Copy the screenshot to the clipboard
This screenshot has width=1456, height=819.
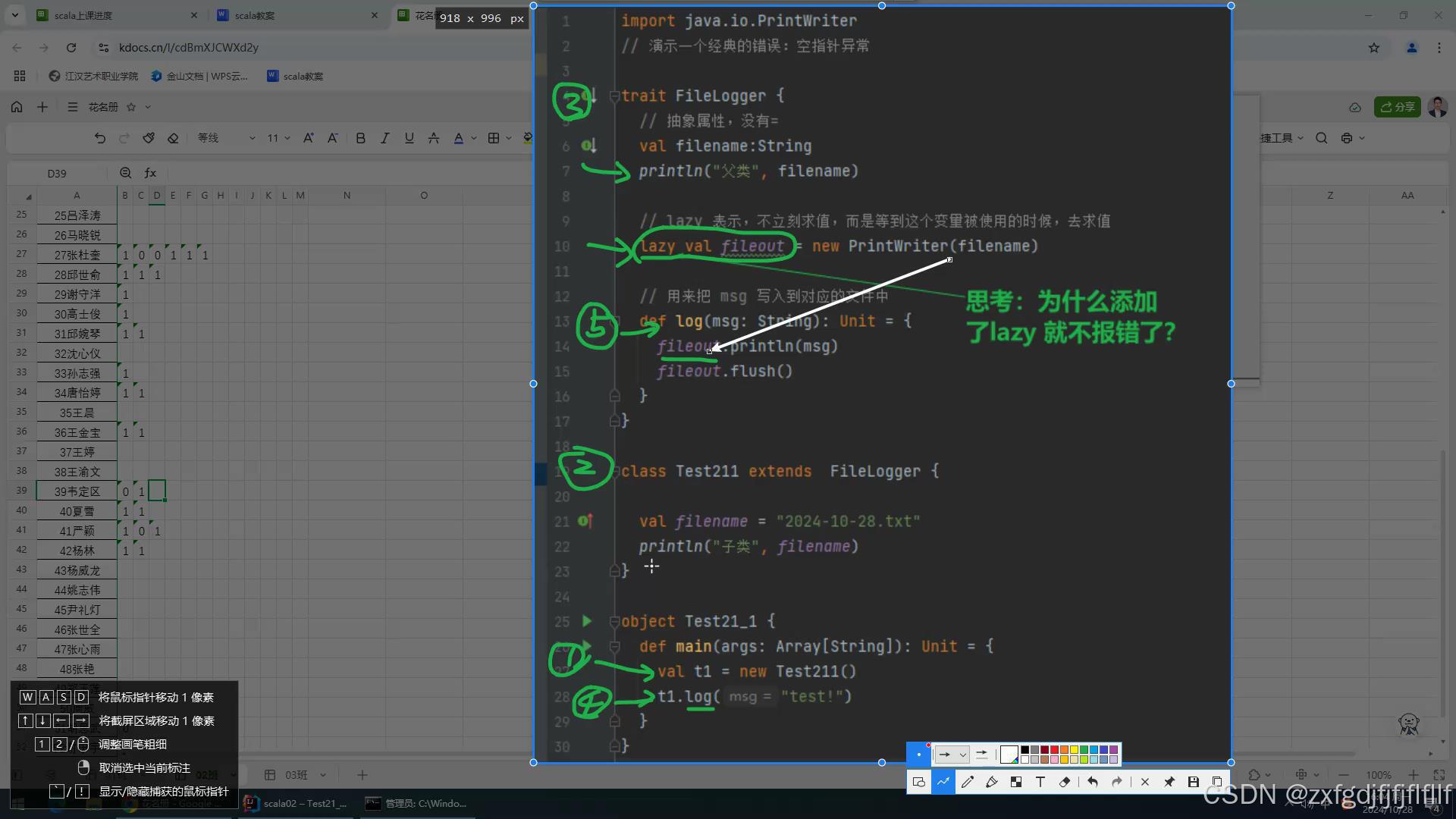(1217, 782)
